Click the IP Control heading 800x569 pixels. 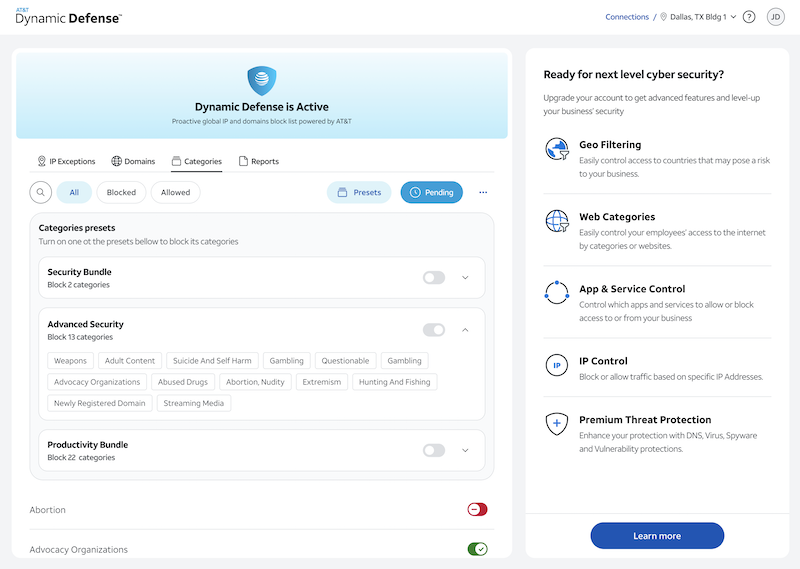[x=603, y=361]
